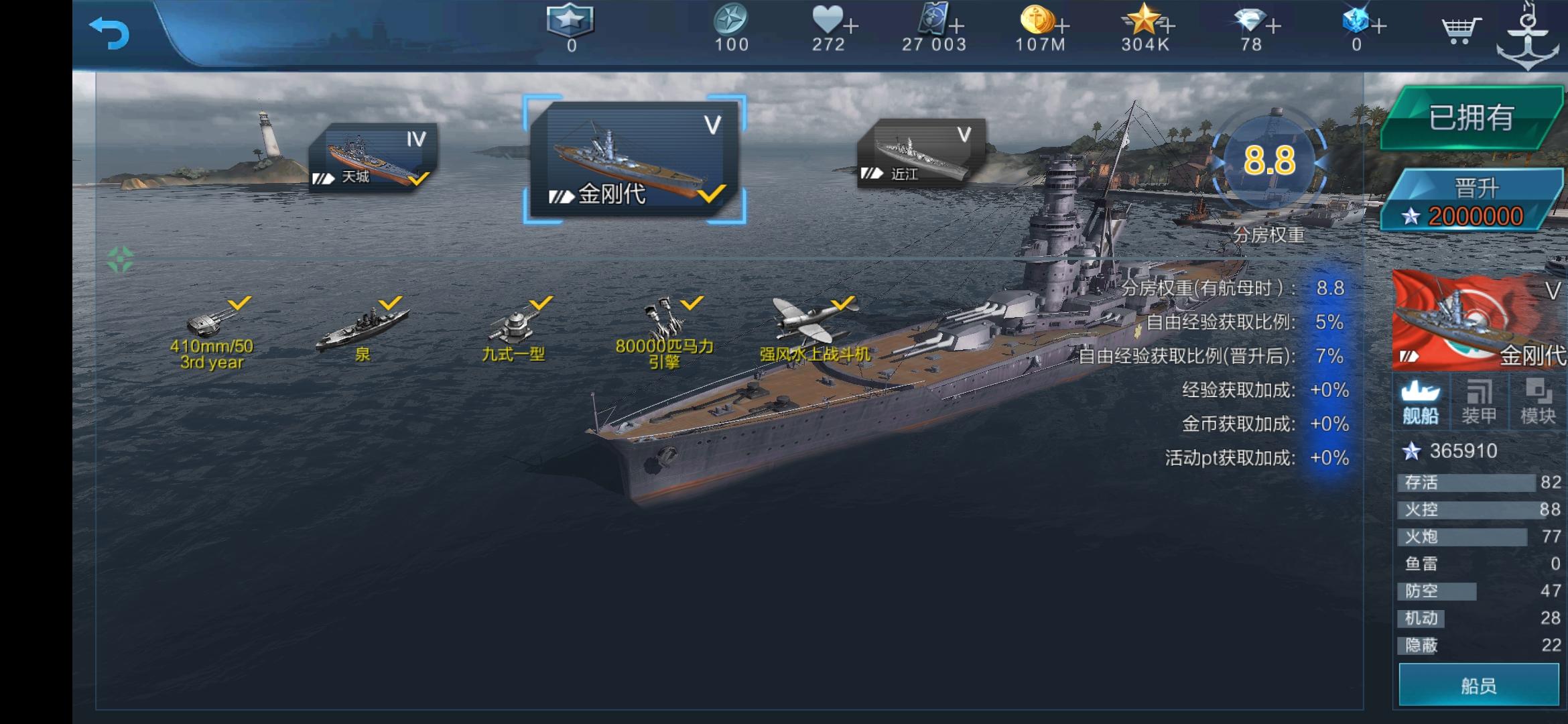Viewport: 1568px width, 724px height.
Task: Select the 泉 hull upgrade icon
Action: coord(363,330)
